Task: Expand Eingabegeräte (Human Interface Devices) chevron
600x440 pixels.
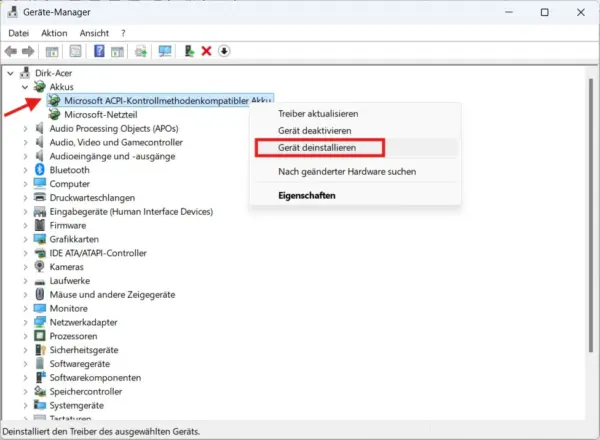Action: click(25, 212)
